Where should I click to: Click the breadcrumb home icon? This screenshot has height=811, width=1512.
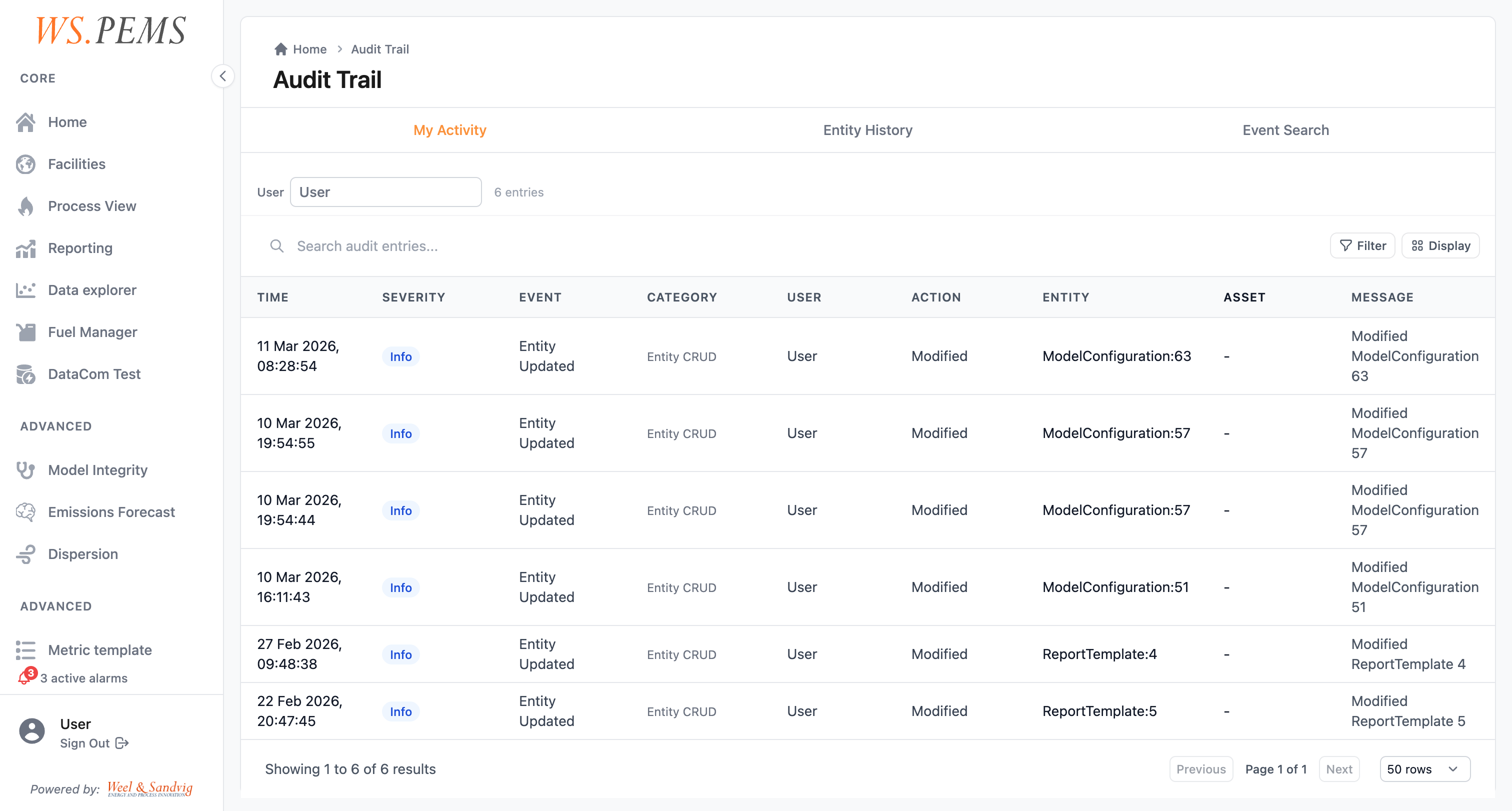(280, 49)
